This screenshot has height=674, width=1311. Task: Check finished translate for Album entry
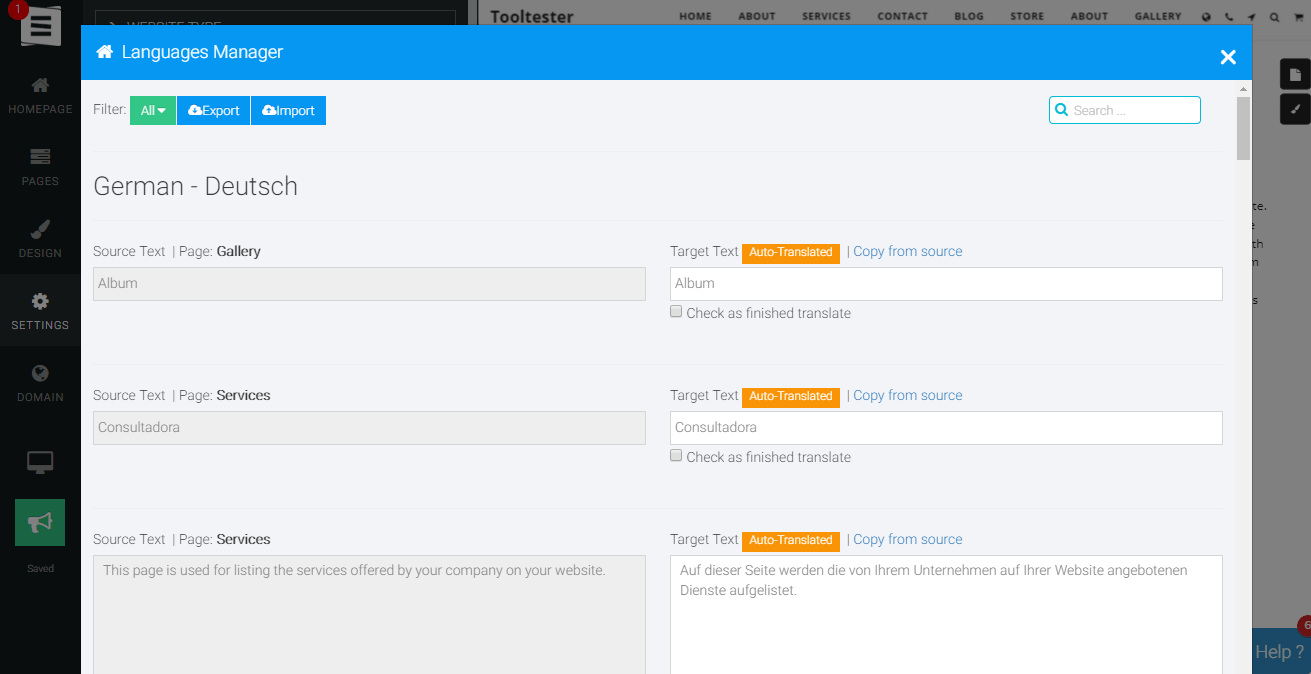[676, 312]
